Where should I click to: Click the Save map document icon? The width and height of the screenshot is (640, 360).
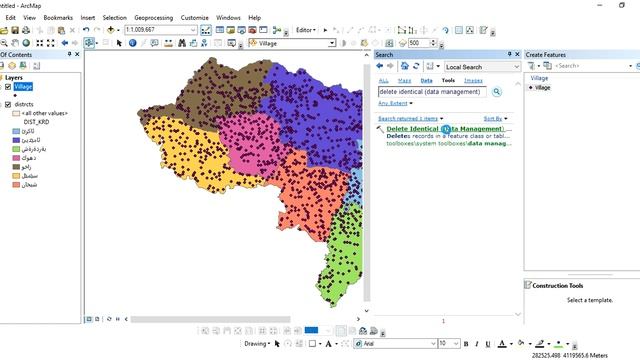pyautogui.click(x=15, y=30)
